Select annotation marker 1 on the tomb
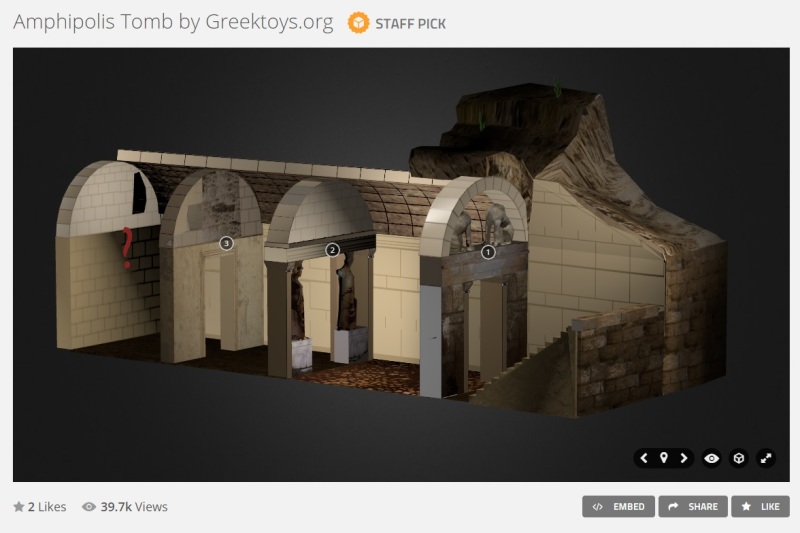Viewport: 800px width, 533px height. coord(488,251)
